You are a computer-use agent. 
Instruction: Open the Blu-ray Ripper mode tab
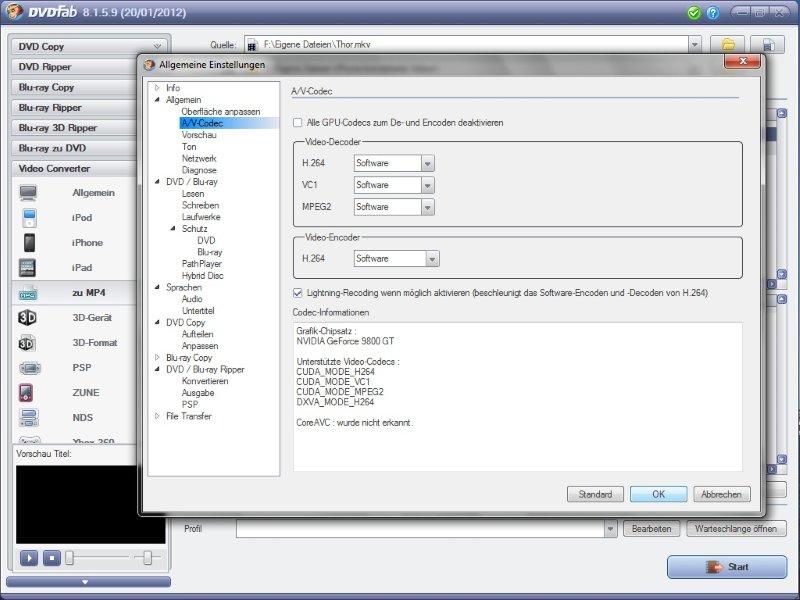88,107
